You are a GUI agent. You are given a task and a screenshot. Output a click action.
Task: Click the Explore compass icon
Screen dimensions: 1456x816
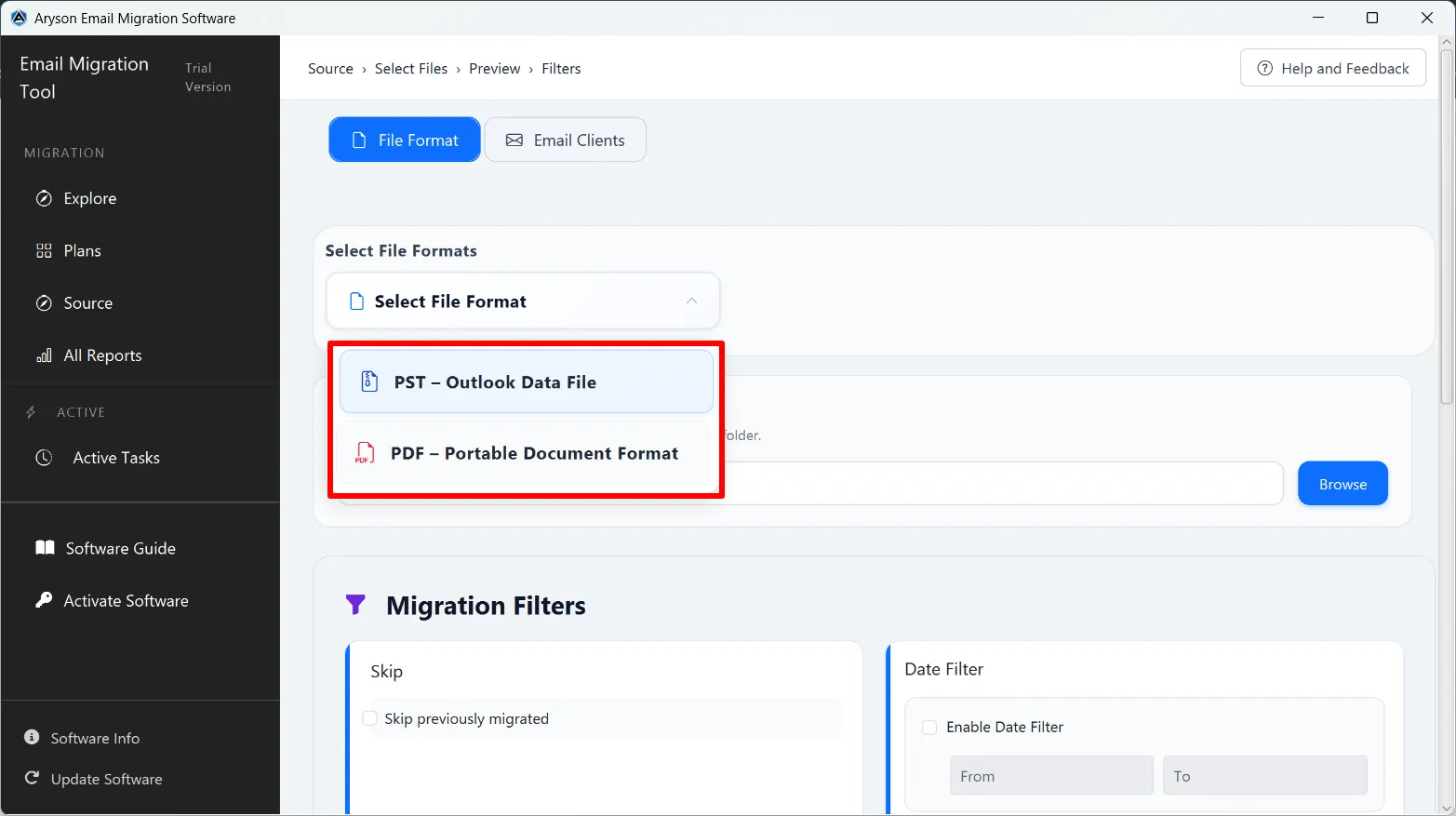[x=44, y=198]
